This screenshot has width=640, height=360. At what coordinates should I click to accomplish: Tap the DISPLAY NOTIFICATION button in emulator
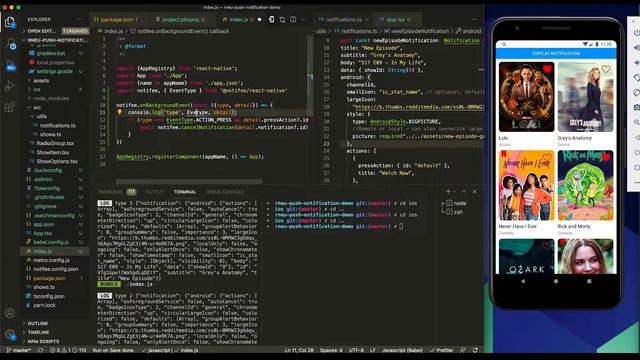[x=556, y=53]
